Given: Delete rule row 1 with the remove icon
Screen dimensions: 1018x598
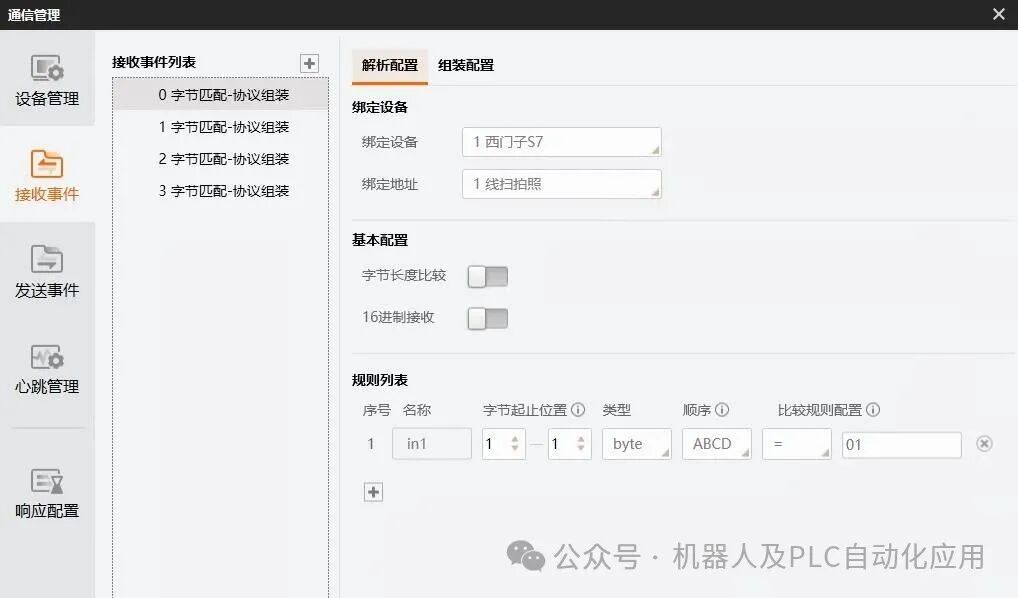Looking at the screenshot, I should click(984, 443).
